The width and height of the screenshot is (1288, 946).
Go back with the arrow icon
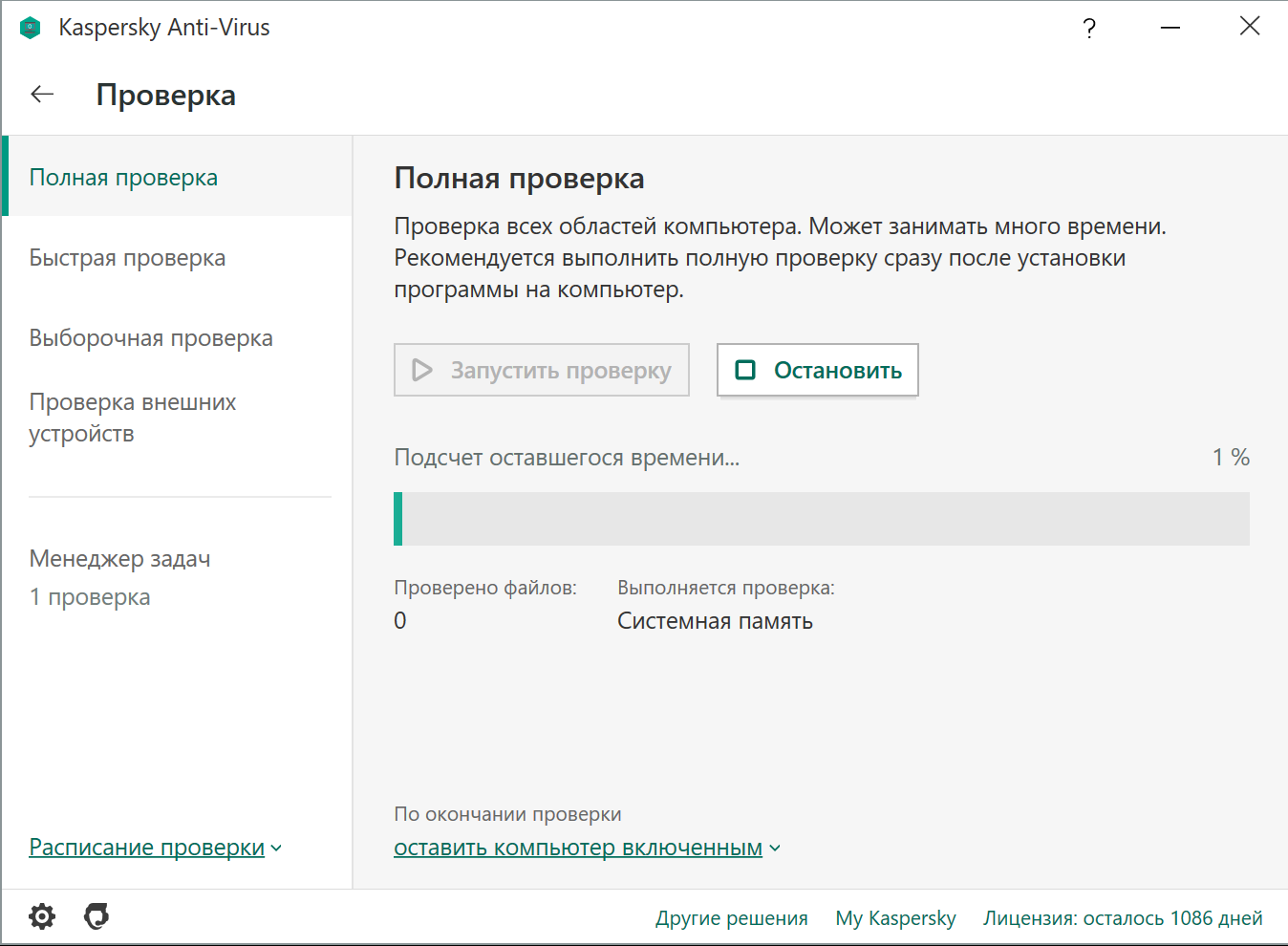tap(42, 94)
